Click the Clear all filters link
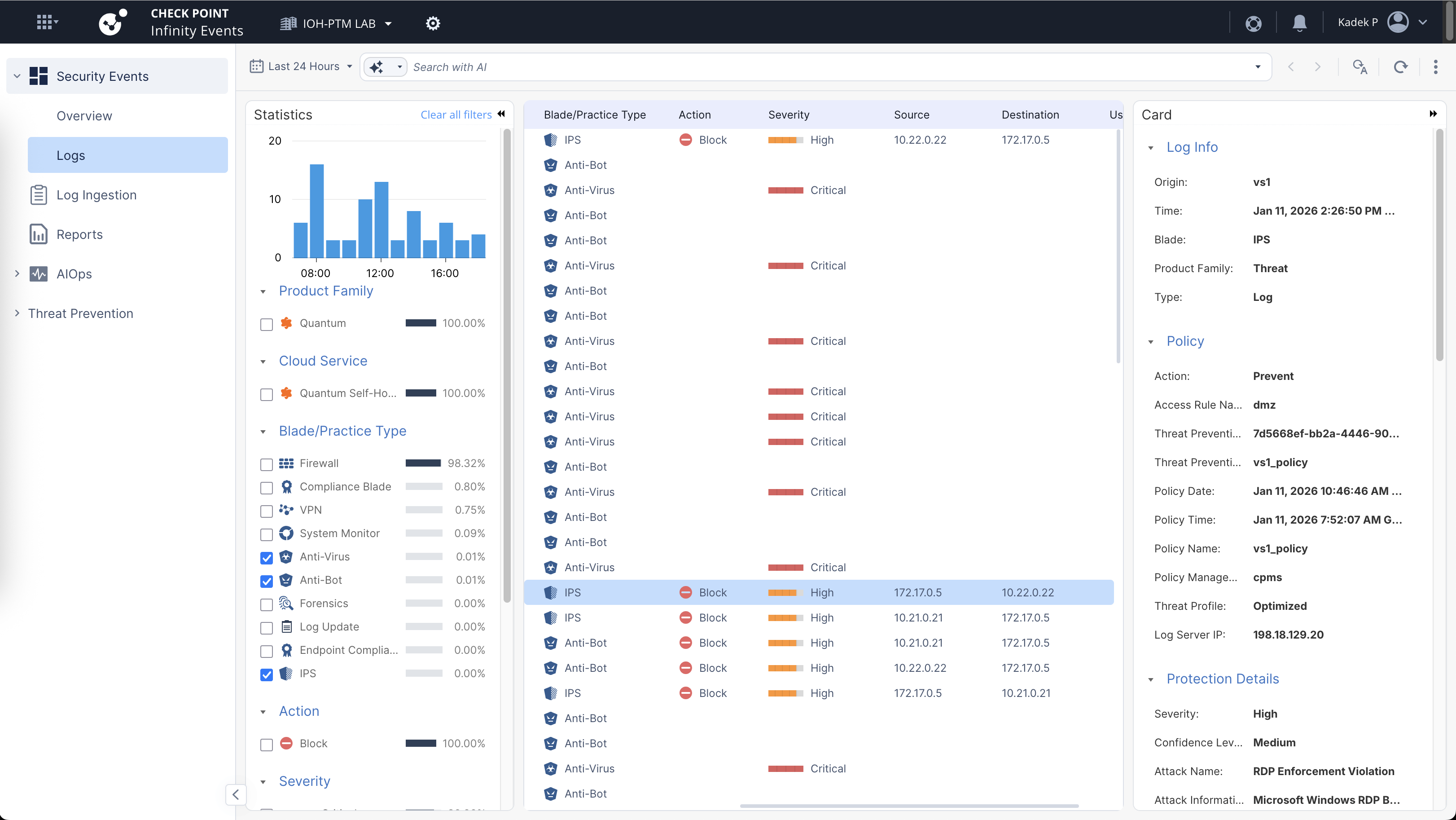Viewport: 1456px width, 820px height. point(456,114)
